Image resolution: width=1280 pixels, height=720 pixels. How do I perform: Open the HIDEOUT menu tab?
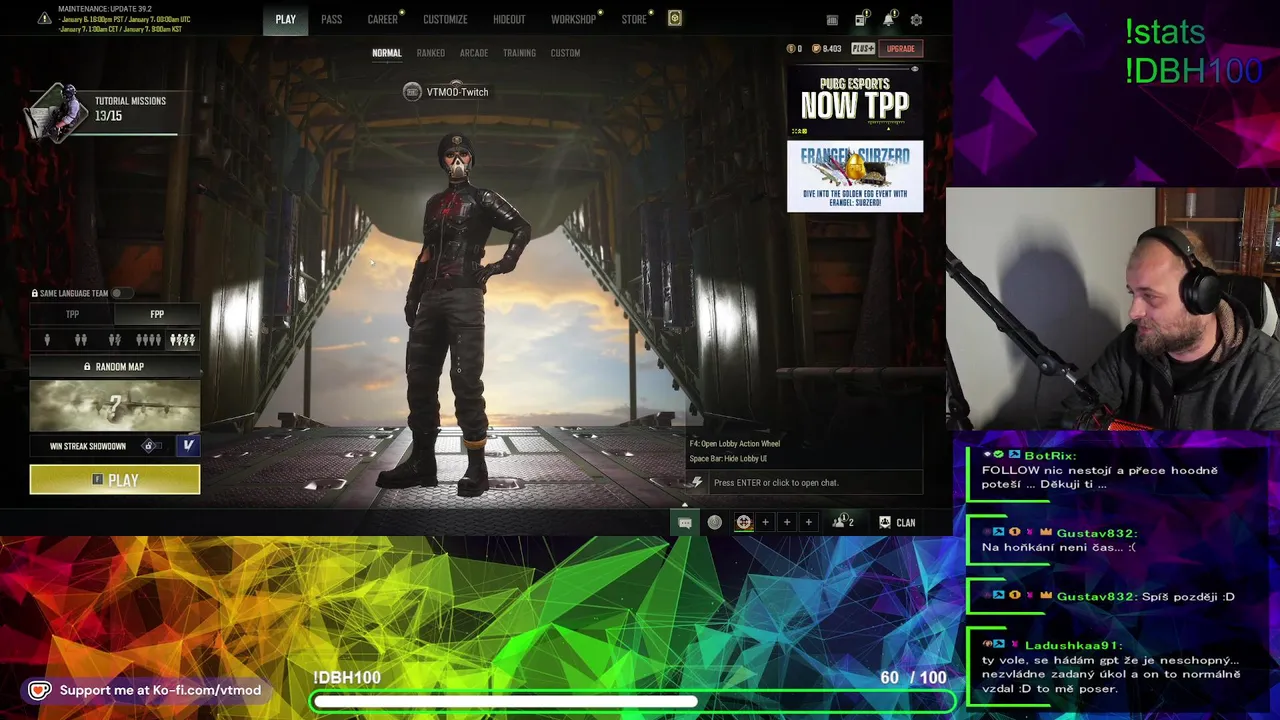509,19
